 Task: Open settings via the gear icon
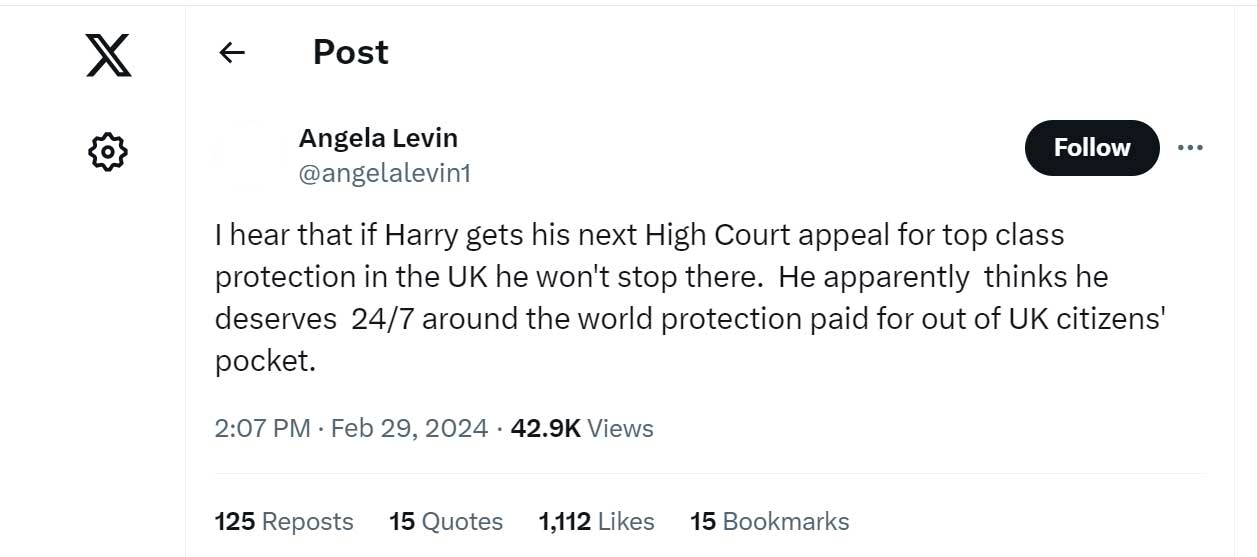point(108,152)
